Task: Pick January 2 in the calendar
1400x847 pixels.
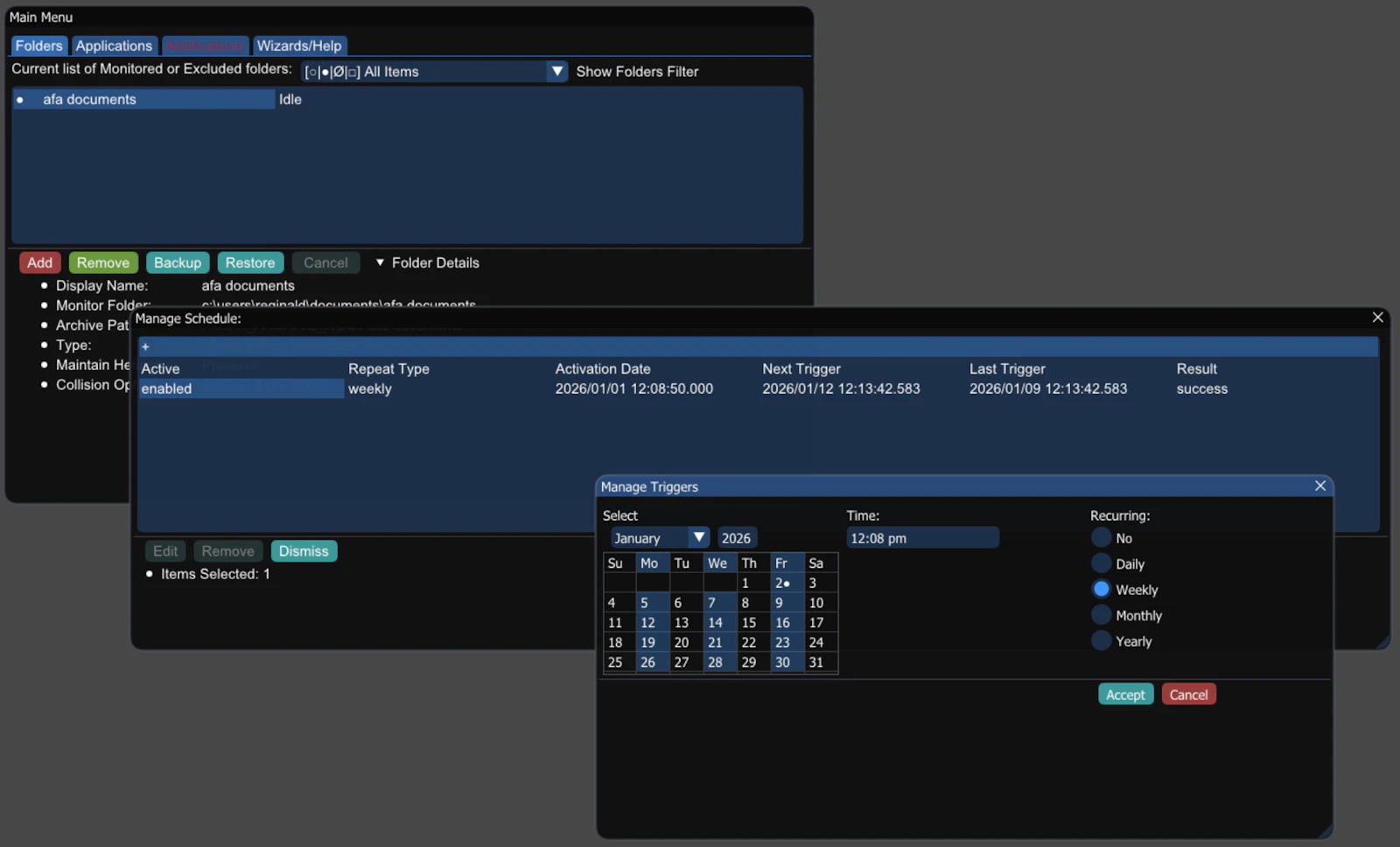Action: 787,583
